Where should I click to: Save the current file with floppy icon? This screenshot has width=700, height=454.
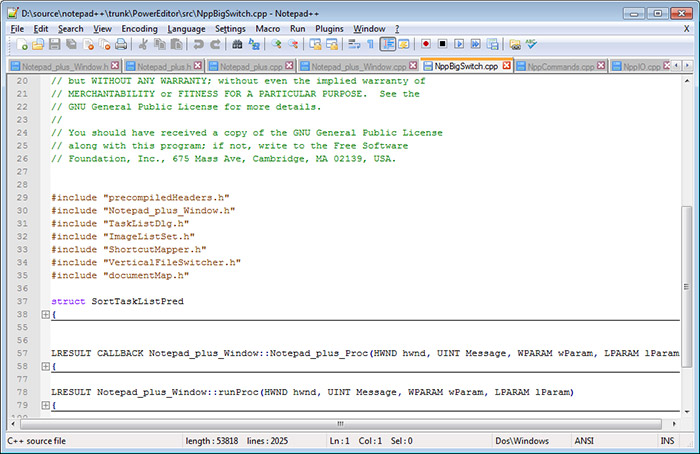pos(54,44)
